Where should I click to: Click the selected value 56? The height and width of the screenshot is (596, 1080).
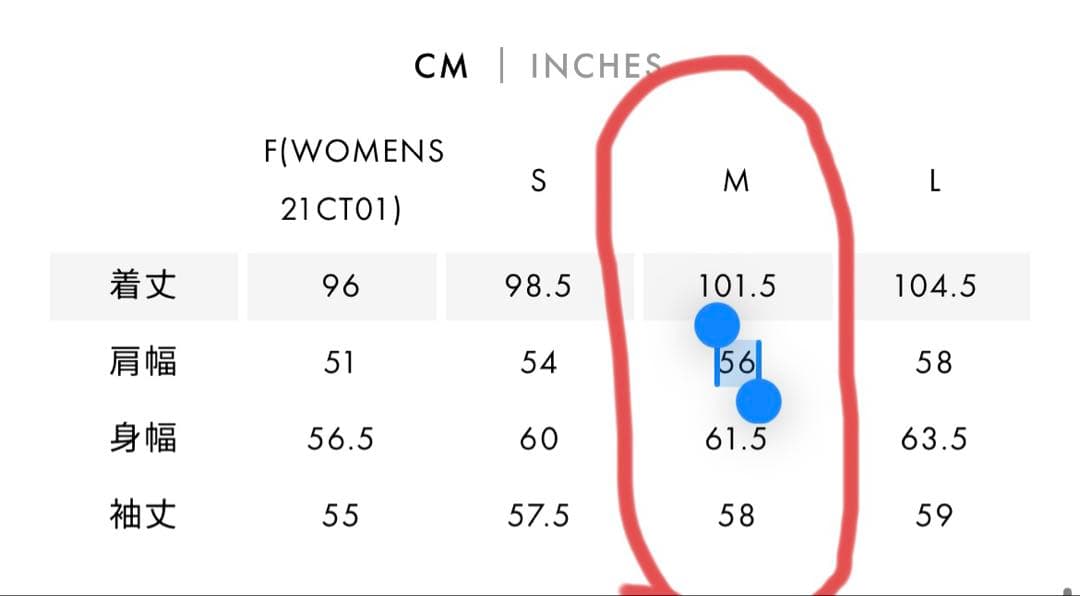[x=737, y=362]
